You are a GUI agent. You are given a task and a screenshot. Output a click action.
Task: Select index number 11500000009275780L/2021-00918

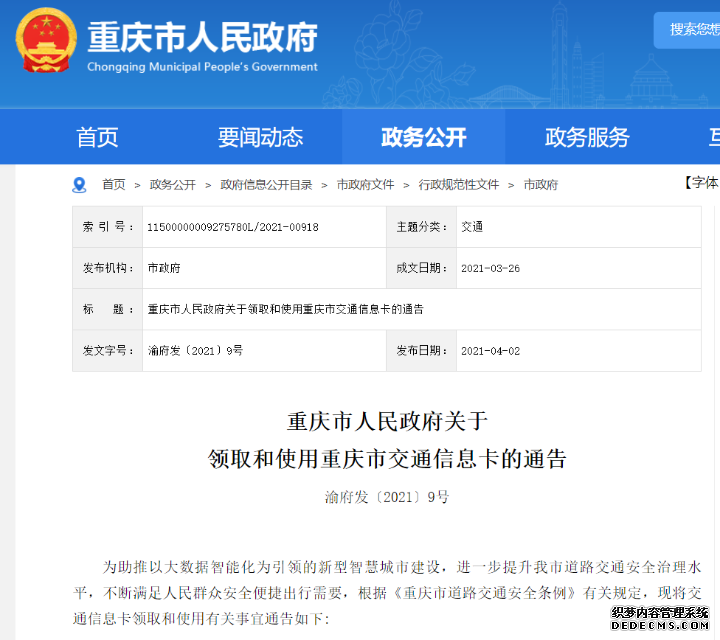point(233,227)
